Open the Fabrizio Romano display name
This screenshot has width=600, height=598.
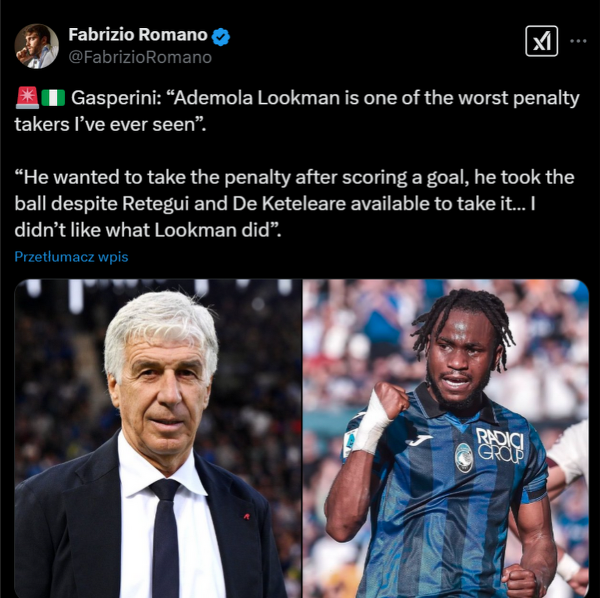click(x=138, y=35)
